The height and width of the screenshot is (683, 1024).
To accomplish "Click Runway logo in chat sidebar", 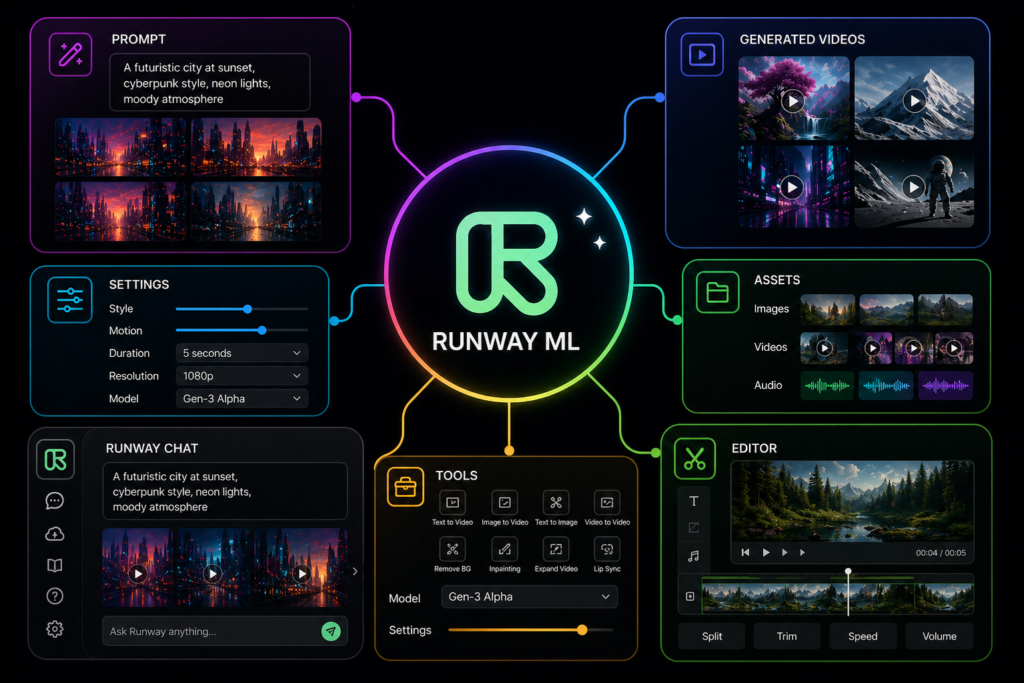I will point(56,460).
